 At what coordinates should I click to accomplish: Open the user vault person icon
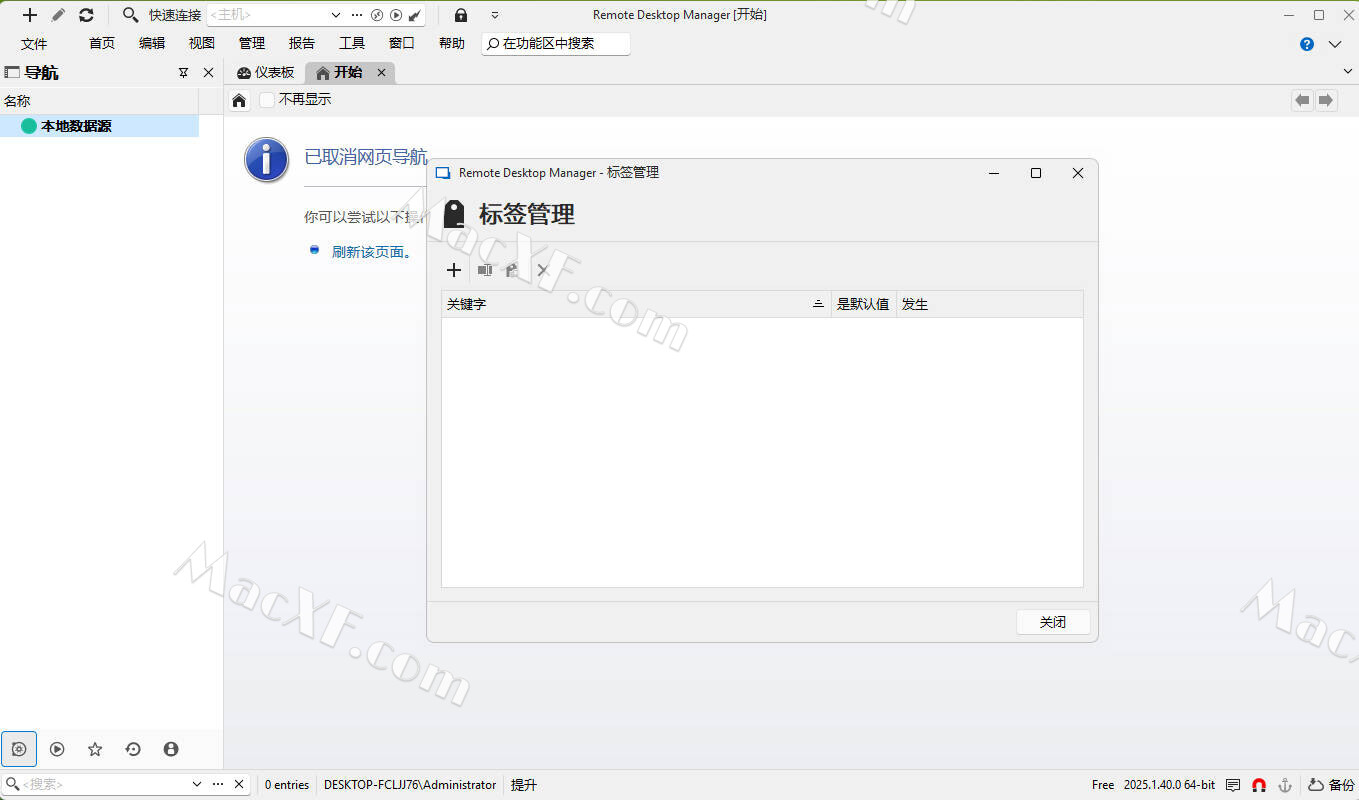point(171,749)
